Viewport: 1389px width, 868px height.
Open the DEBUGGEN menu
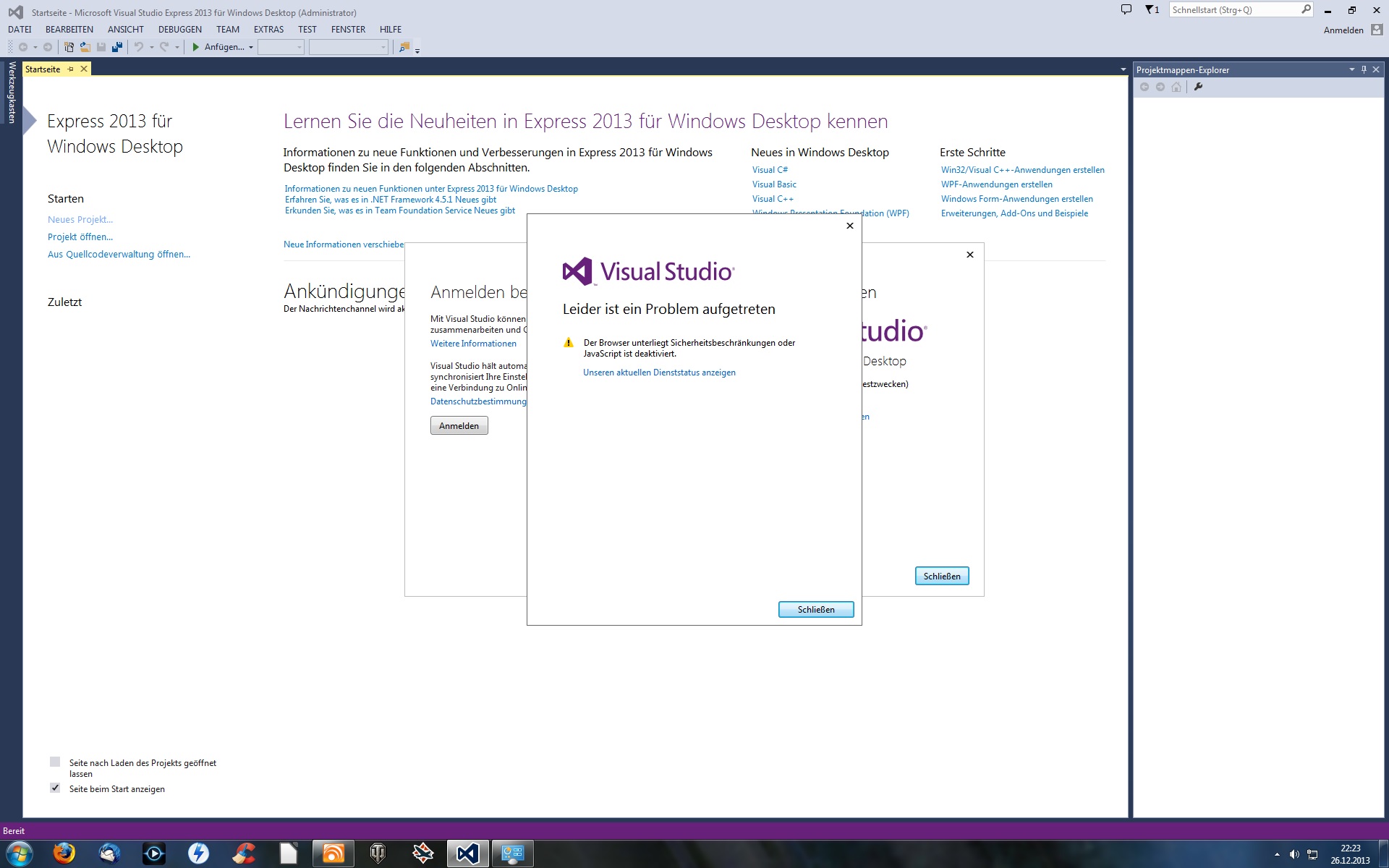179,30
